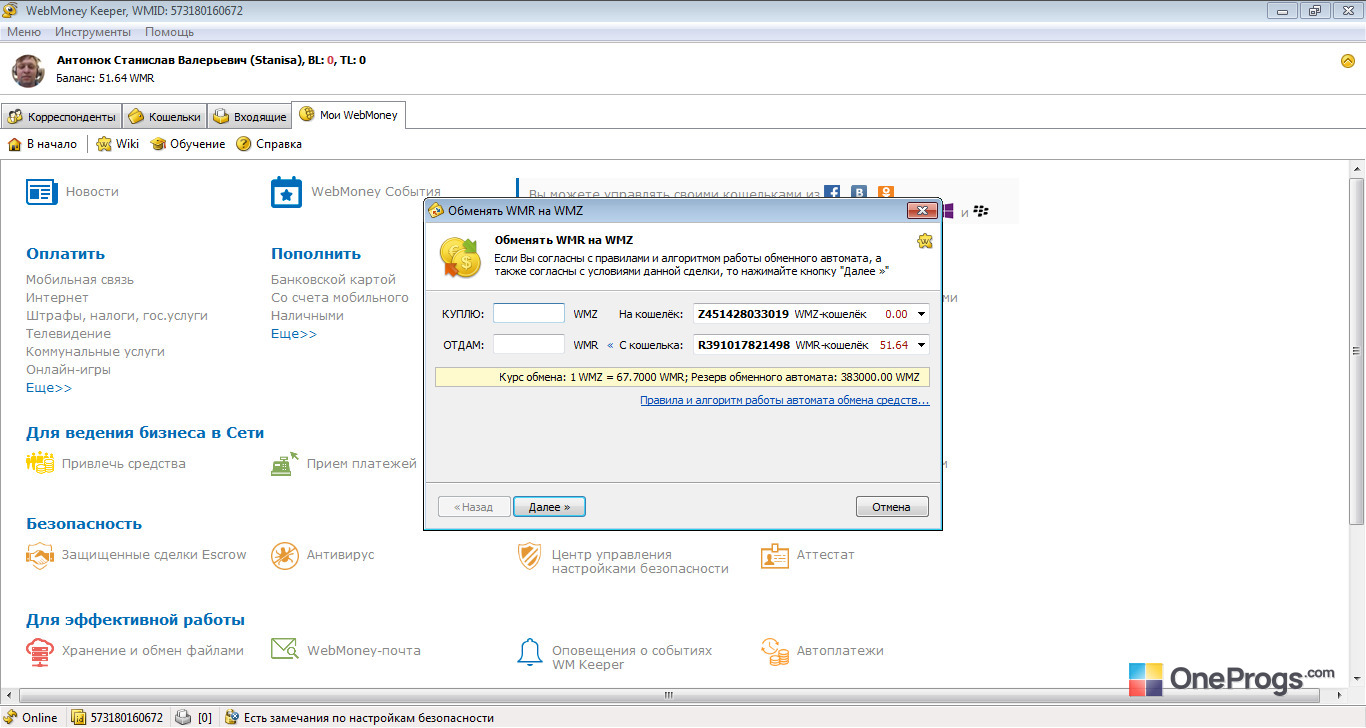Open the Интернет payment link

click(57, 298)
